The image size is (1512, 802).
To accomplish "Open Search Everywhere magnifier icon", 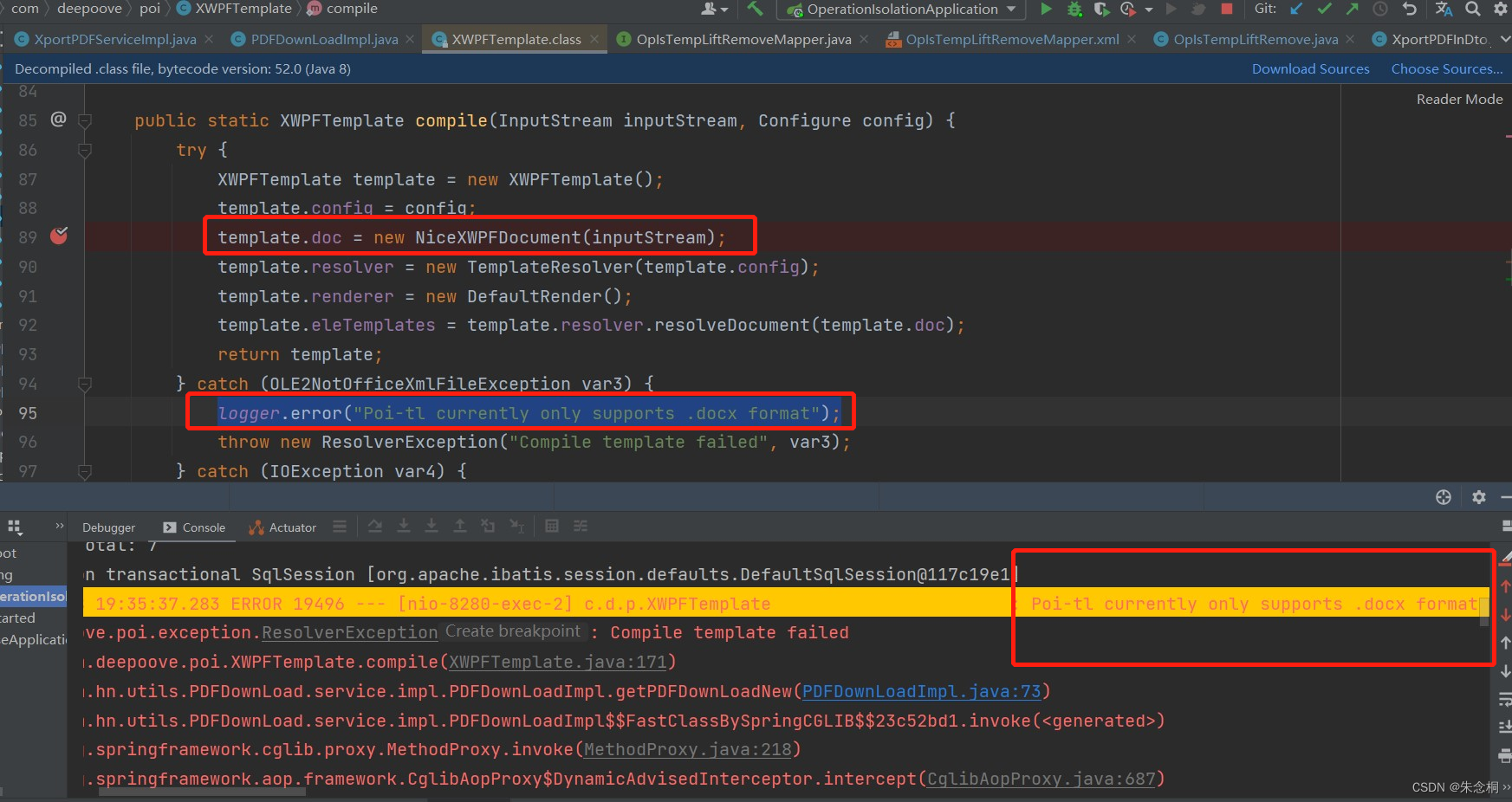I will (1472, 9).
